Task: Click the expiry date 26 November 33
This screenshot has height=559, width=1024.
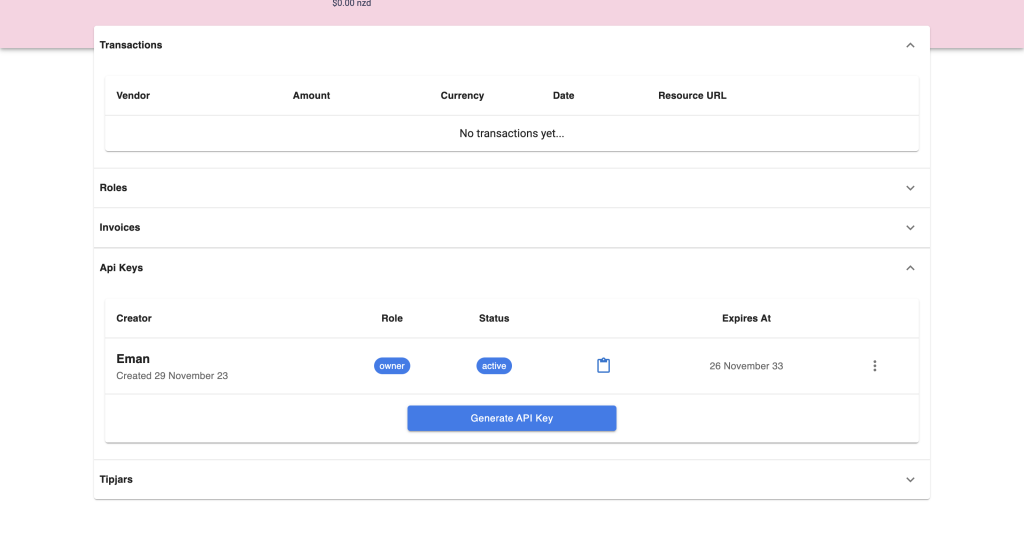Action: coord(746,366)
